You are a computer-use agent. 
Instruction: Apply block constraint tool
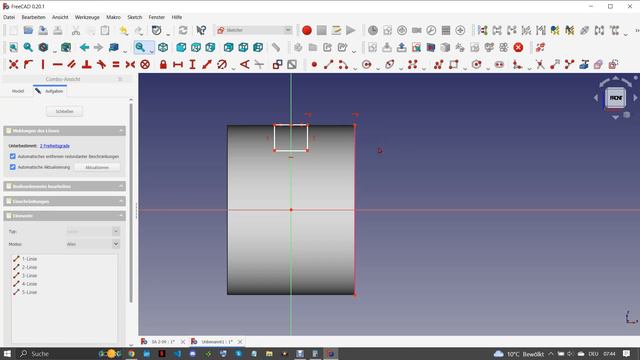(145, 64)
